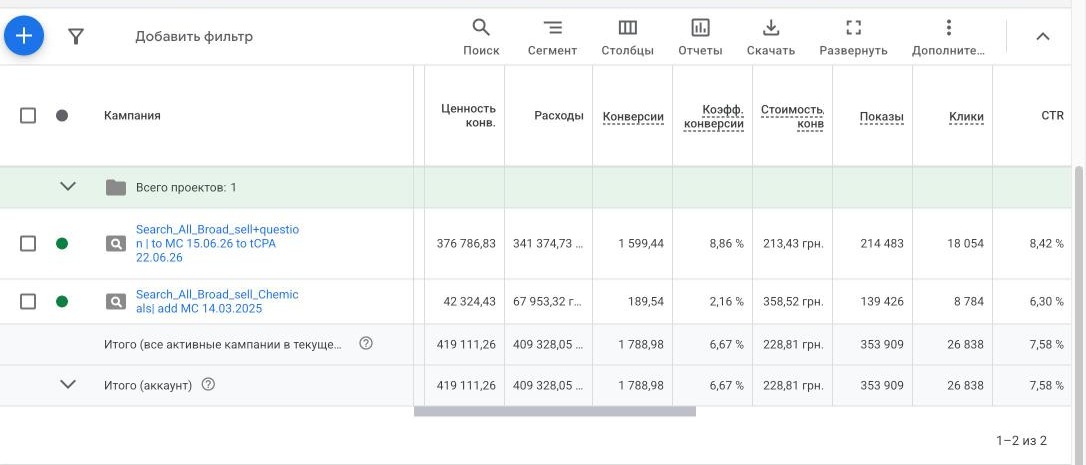Click green status dot of Chemicals campaign
Screen dimensions: 1086x465
click(62, 301)
